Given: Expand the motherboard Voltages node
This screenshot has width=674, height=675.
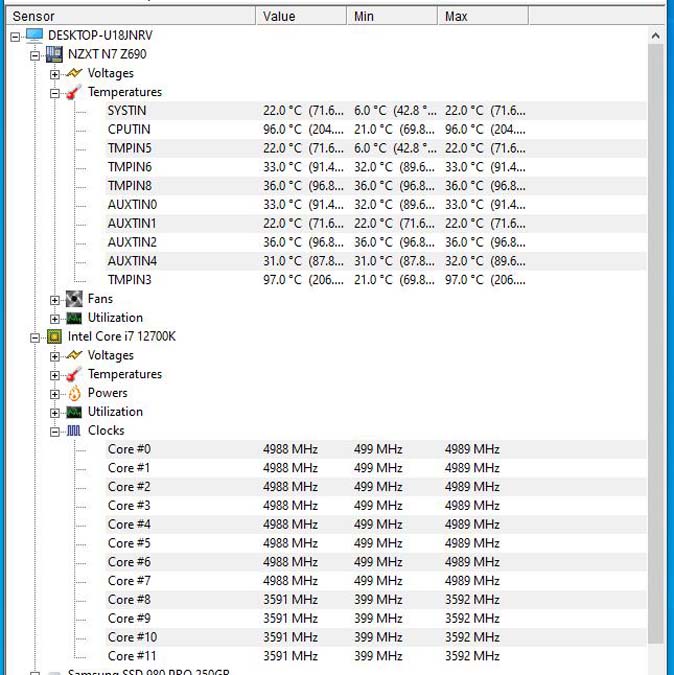Looking at the screenshot, I should point(55,74).
